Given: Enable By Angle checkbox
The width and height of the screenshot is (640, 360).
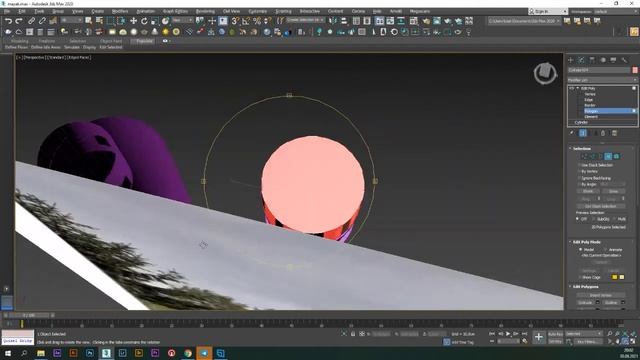Looking at the screenshot, I should coord(579,184).
